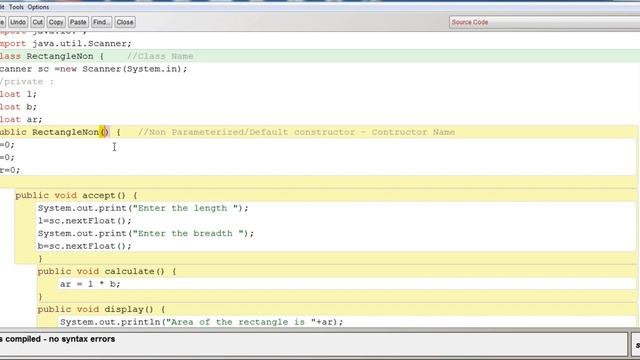Viewport: 640px width, 360px height.
Task: Click the Copy button
Action: pyautogui.click(x=56, y=22)
